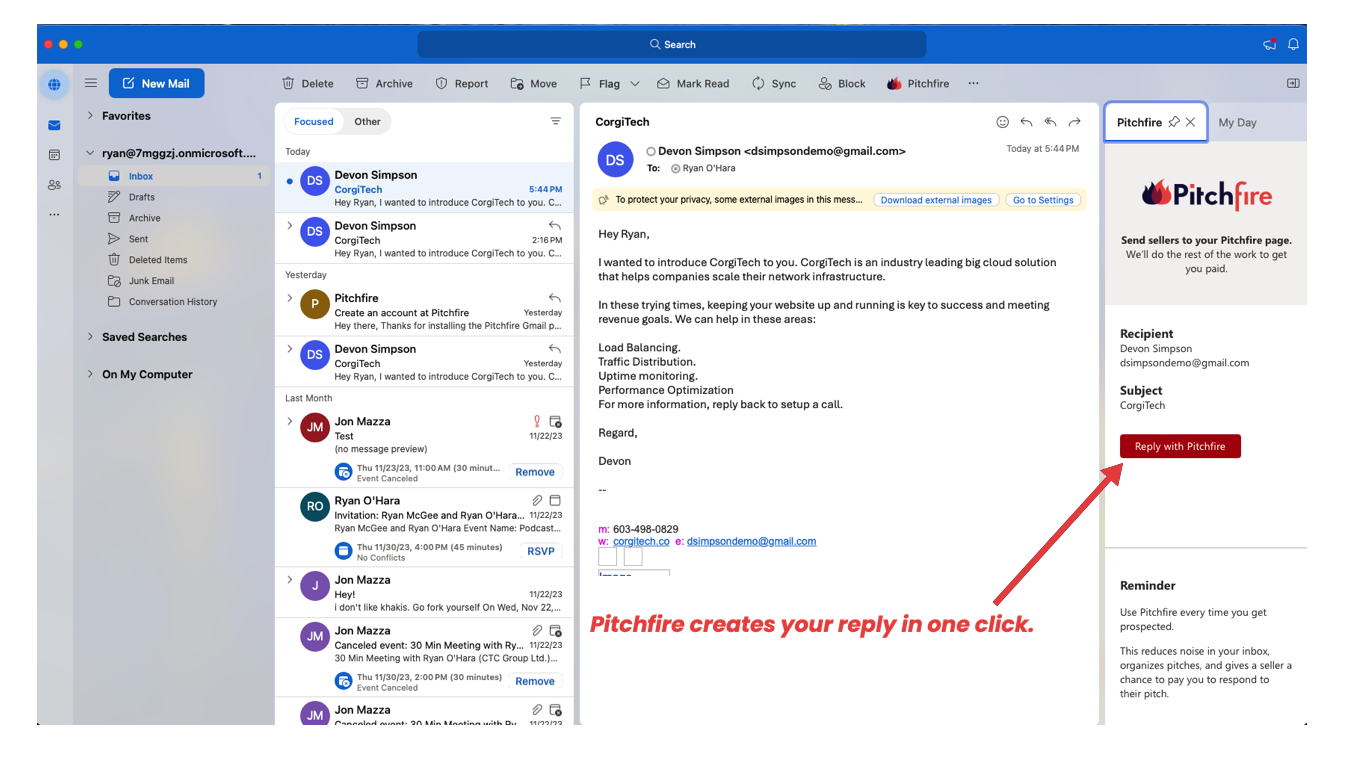Click Reply with Pitchfire button
The image size is (1366, 768).
click(x=1180, y=446)
